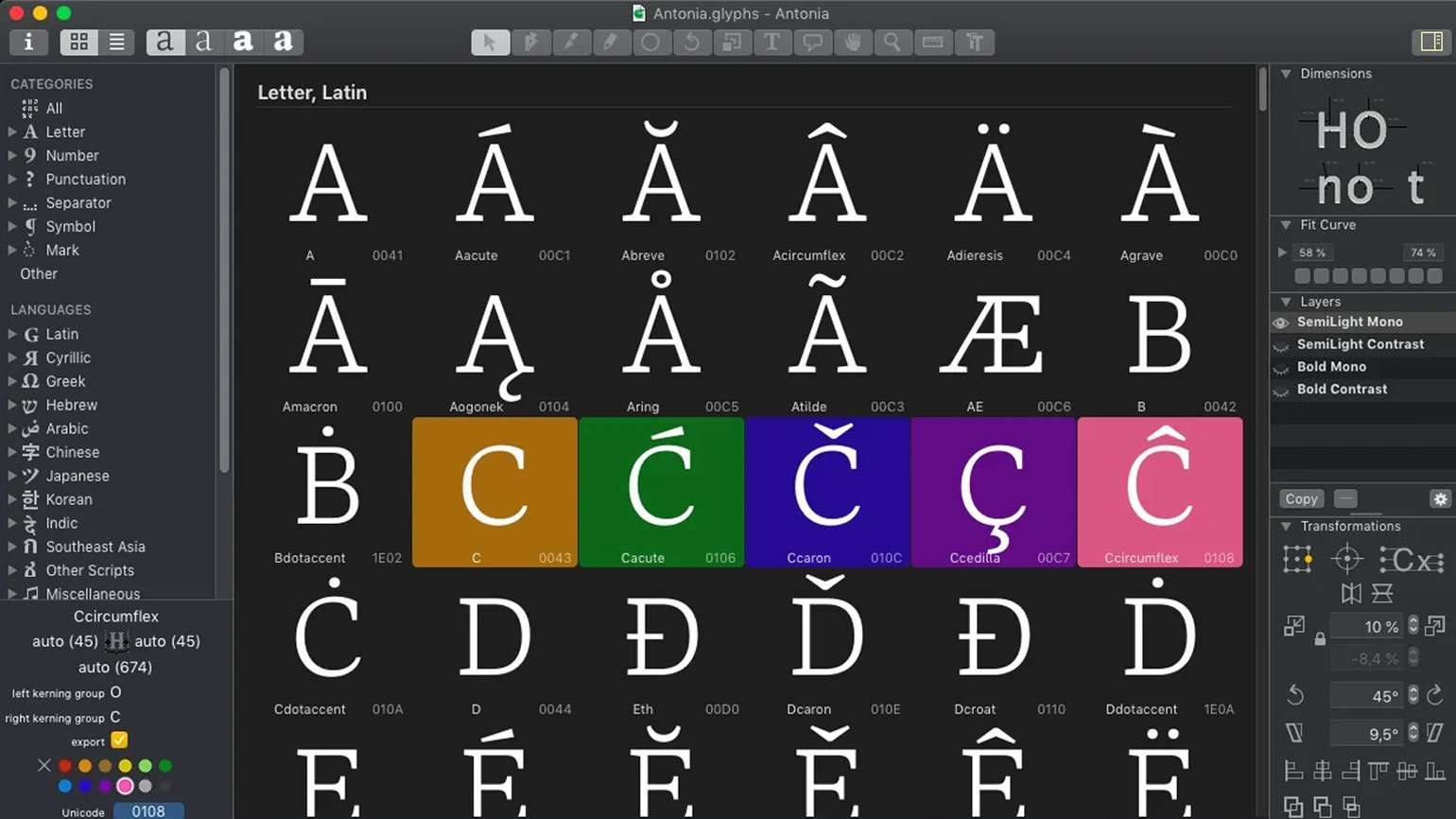Select the TrueType instructor tool

[x=974, y=43]
